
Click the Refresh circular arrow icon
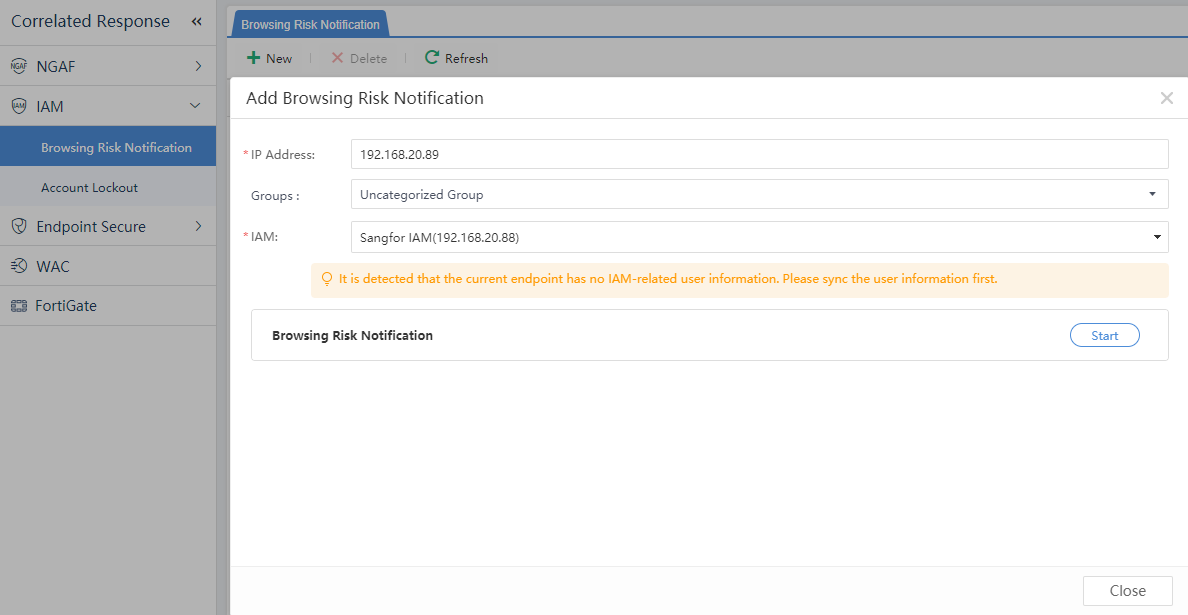[x=432, y=58]
